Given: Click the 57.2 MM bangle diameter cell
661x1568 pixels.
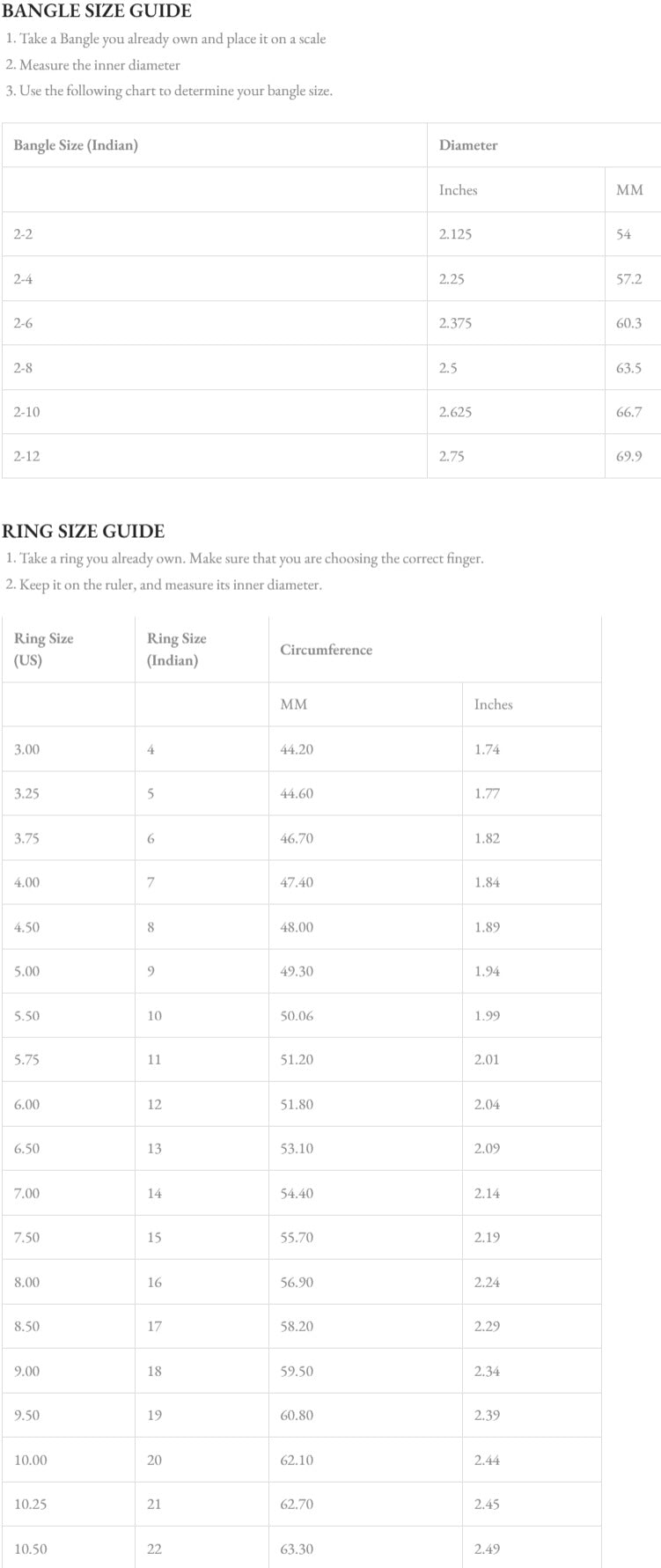Looking at the screenshot, I should [628, 279].
